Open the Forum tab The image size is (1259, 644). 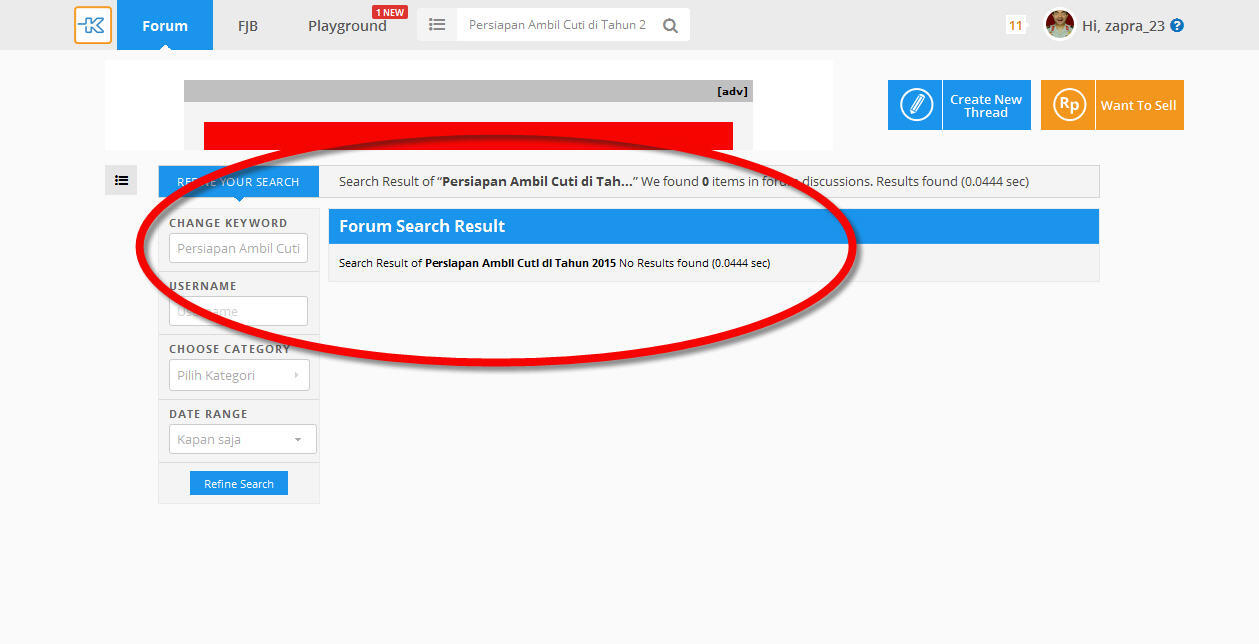(165, 25)
